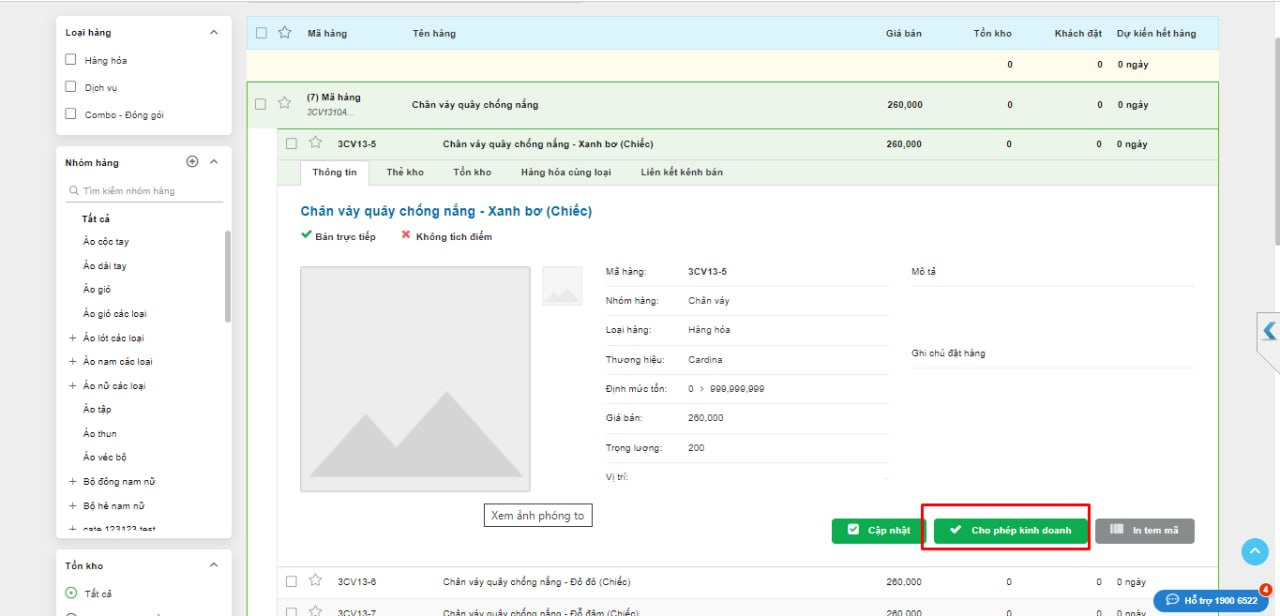
Task: Switch to the Thẻ kho tab
Action: 405,172
